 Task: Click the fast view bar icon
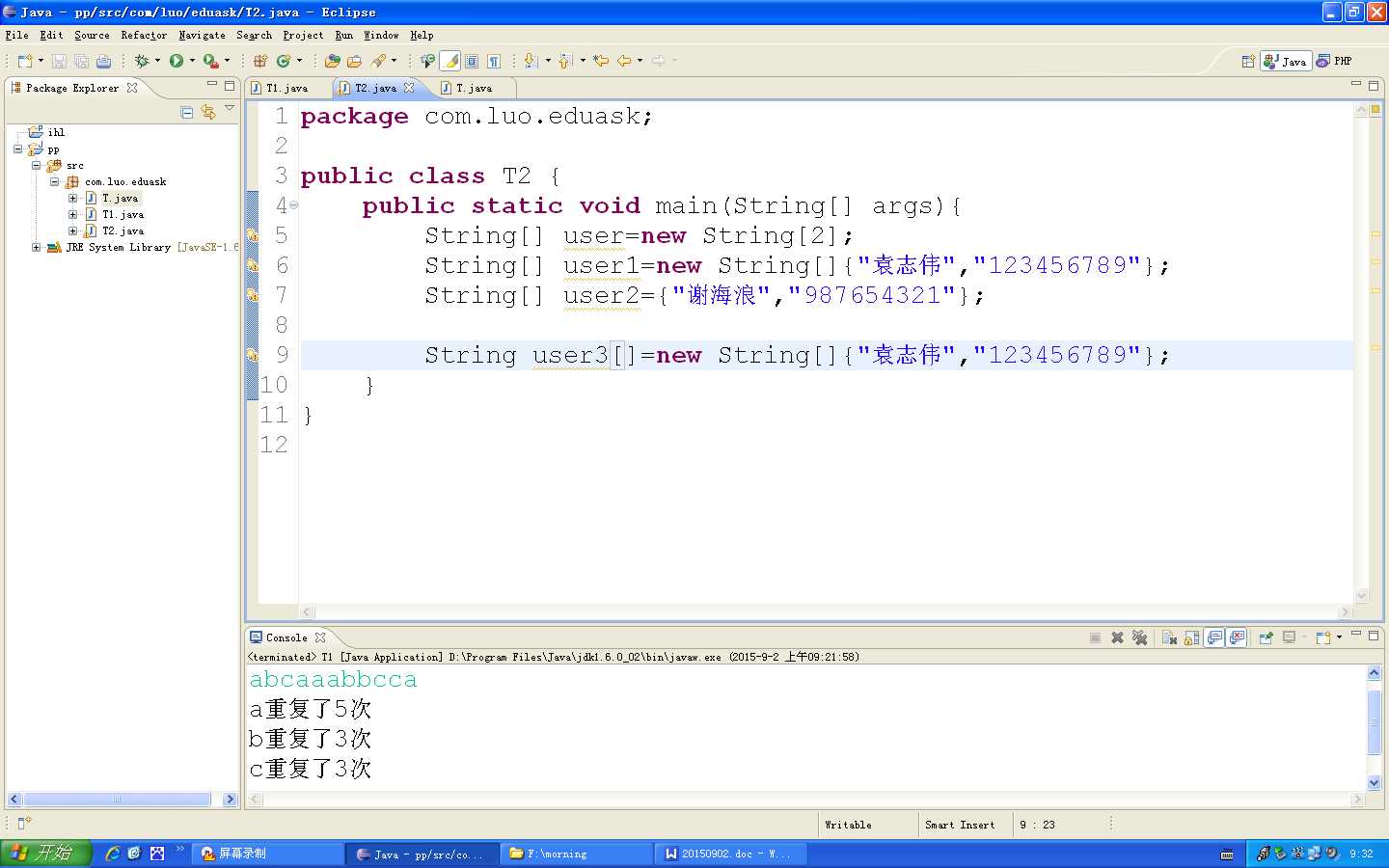click(x=24, y=823)
